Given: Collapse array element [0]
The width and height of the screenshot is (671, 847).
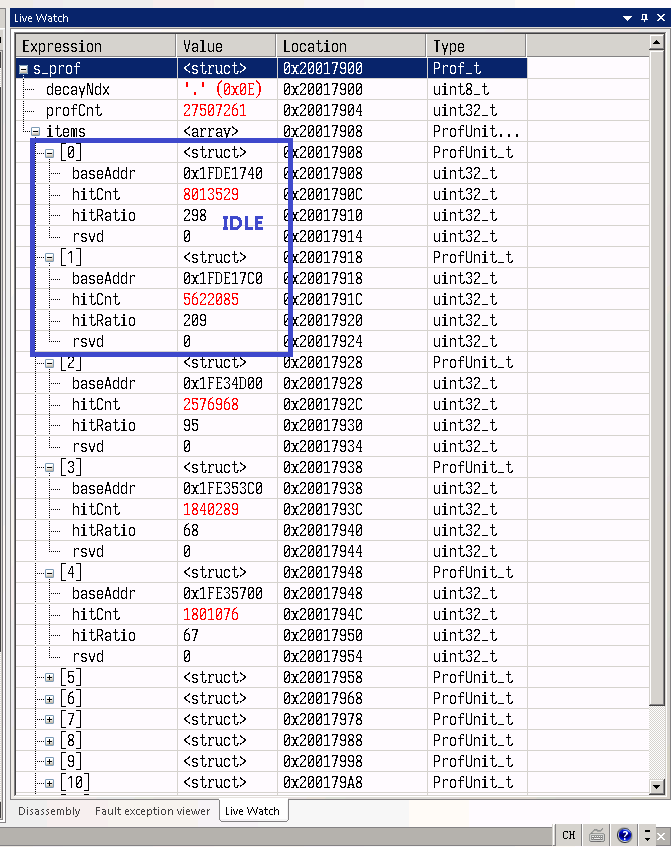Looking at the screenshot, I should [50, 153].
